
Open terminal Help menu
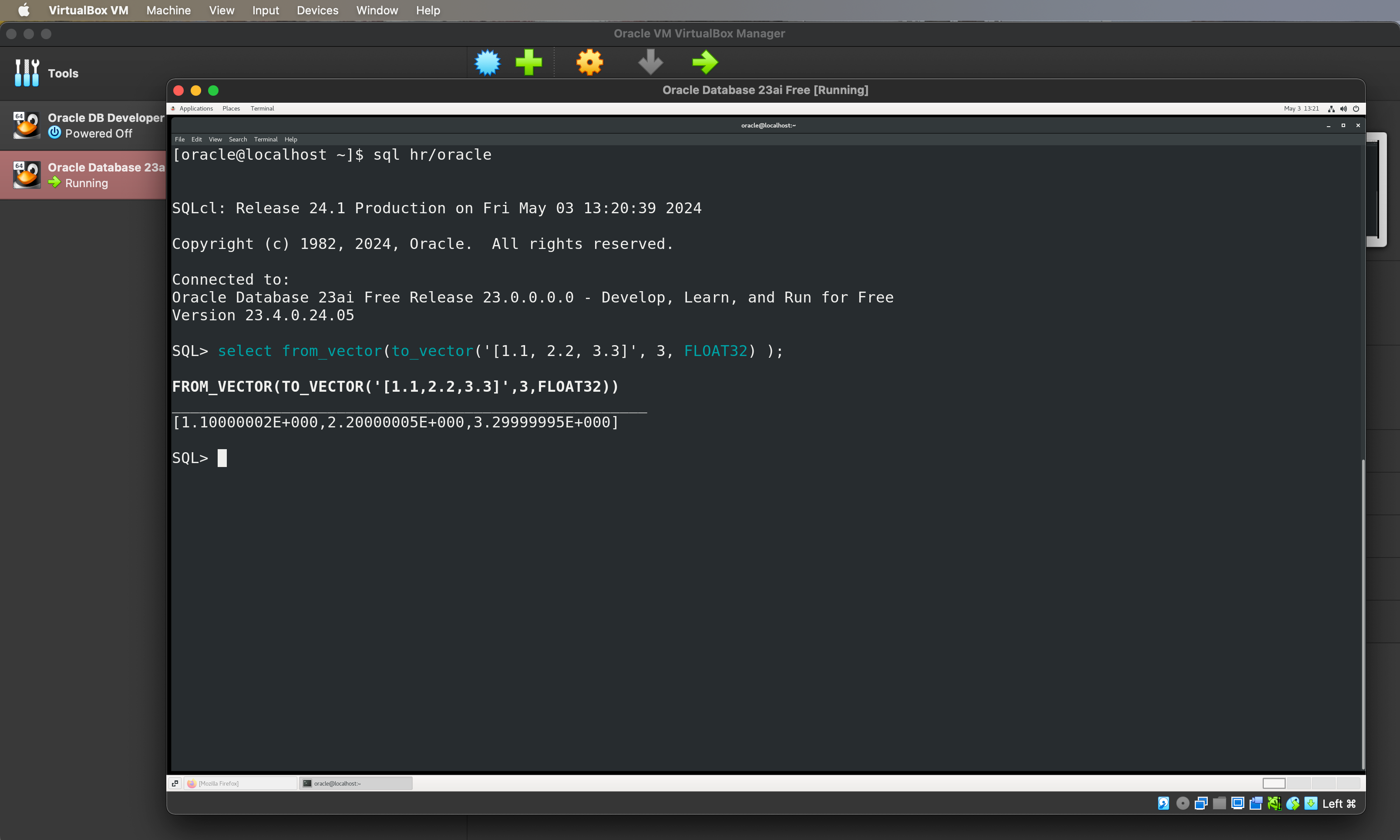click(x=290, y=139)
